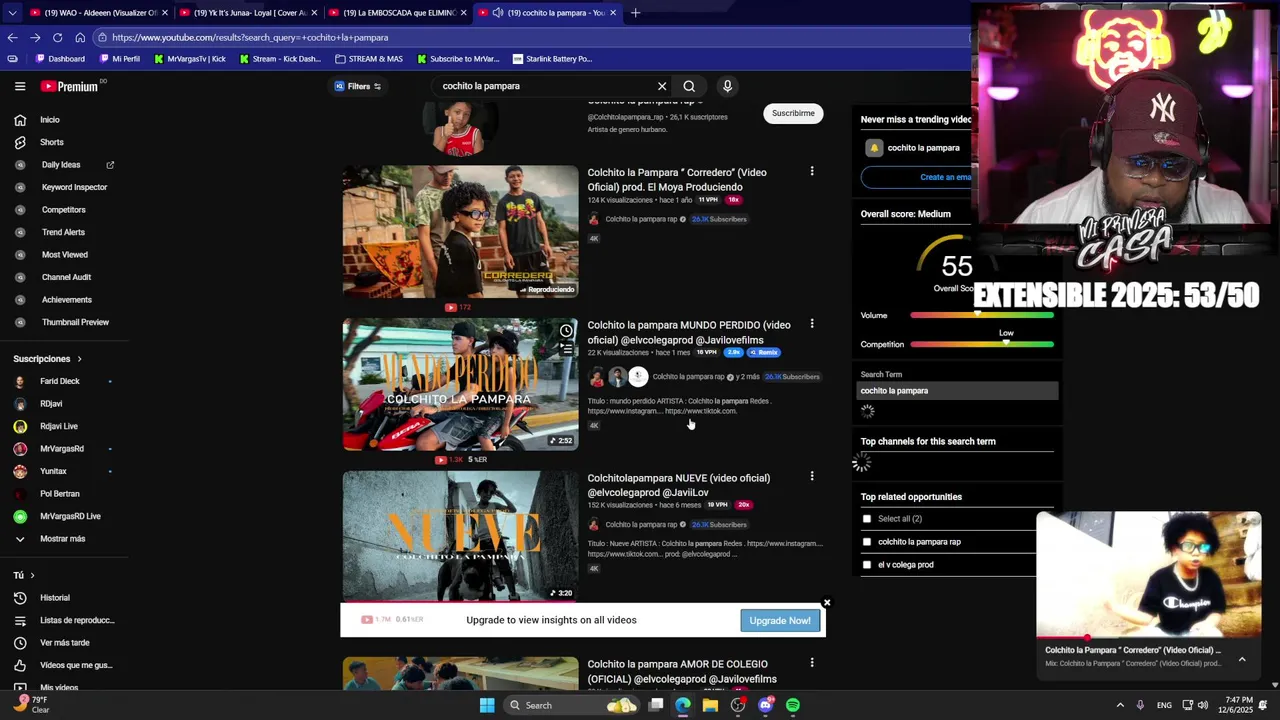
Task: Open the YouTube hamburger menu
Action: [20, 86]
